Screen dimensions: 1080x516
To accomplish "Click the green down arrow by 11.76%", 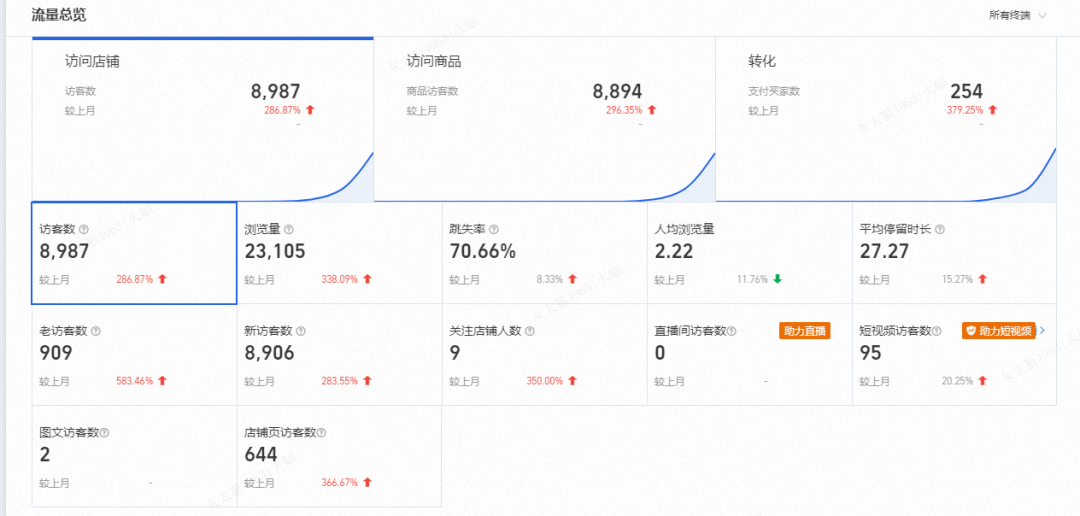I will click(x=778, y=279).
